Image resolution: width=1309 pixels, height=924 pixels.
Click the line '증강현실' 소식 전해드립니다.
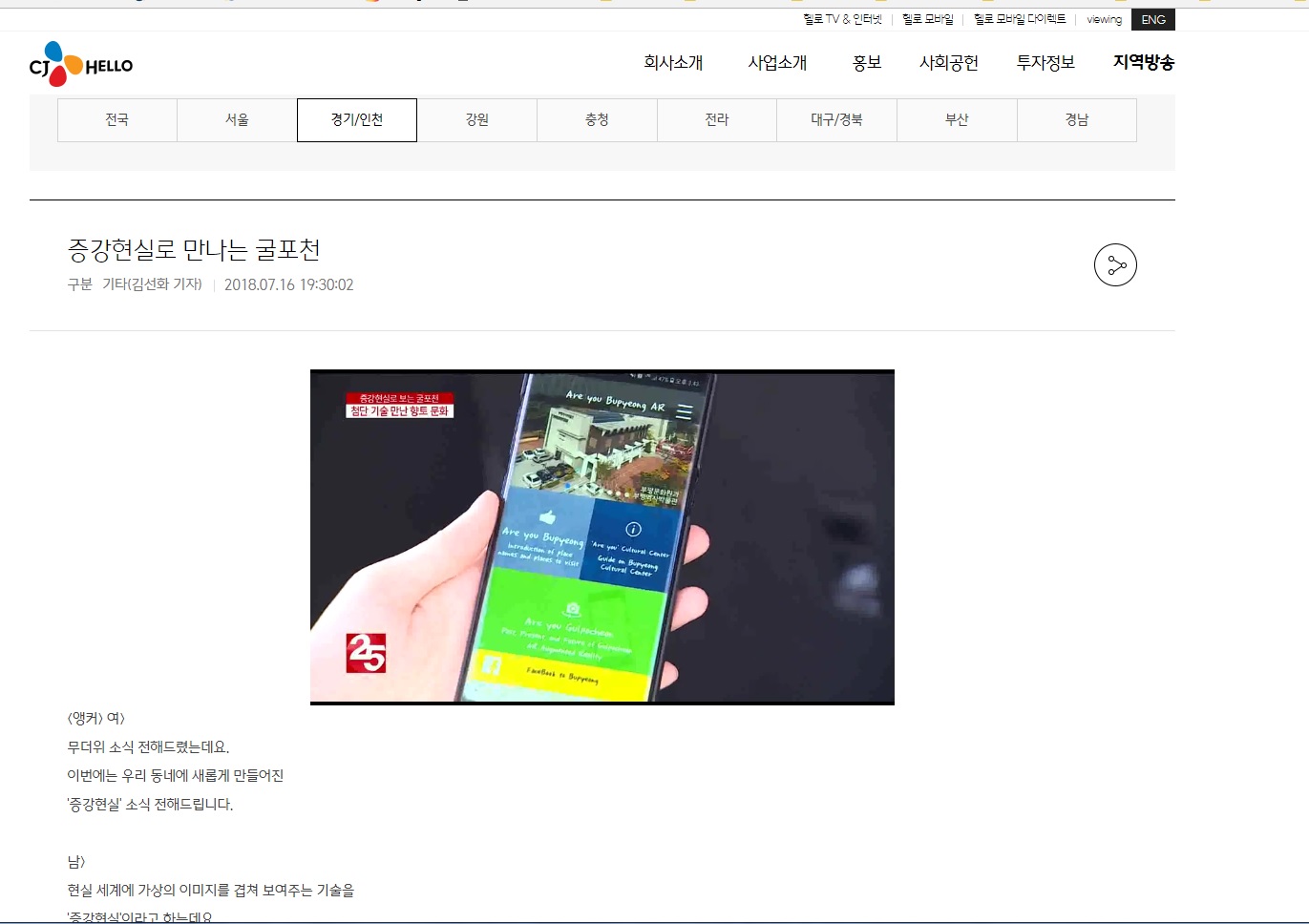tap(150, 805)
